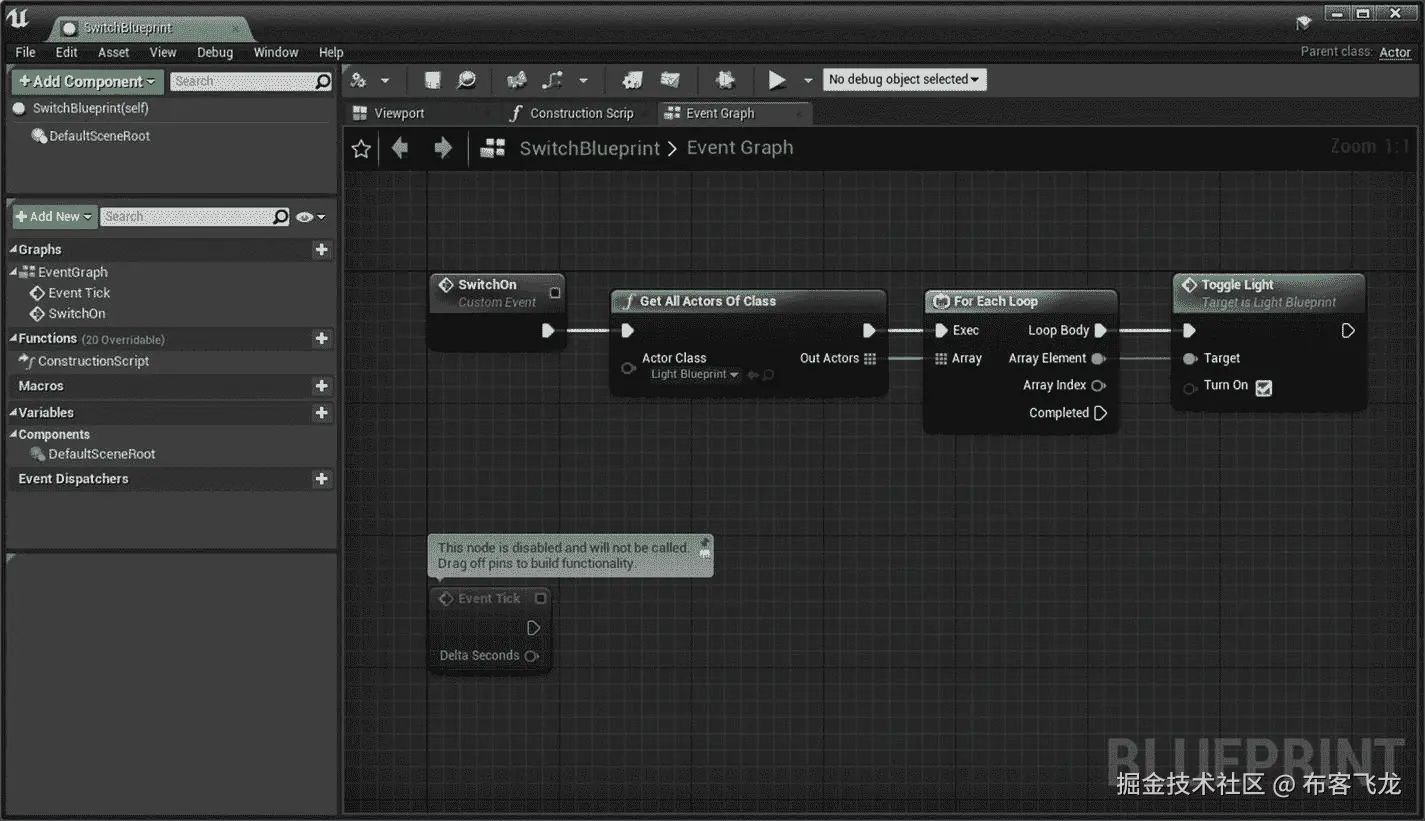Click the bookmark star icon in graph bar

pyautogui.click(x=361, y=149)
